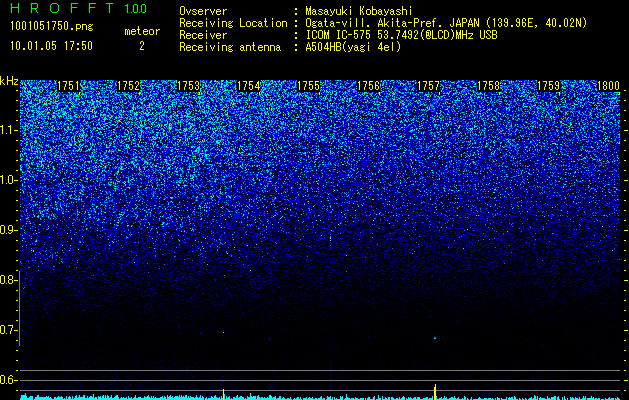Click the HROFFT program title text
The height and width of the screenshot is (400, 629).
(62, 8)
